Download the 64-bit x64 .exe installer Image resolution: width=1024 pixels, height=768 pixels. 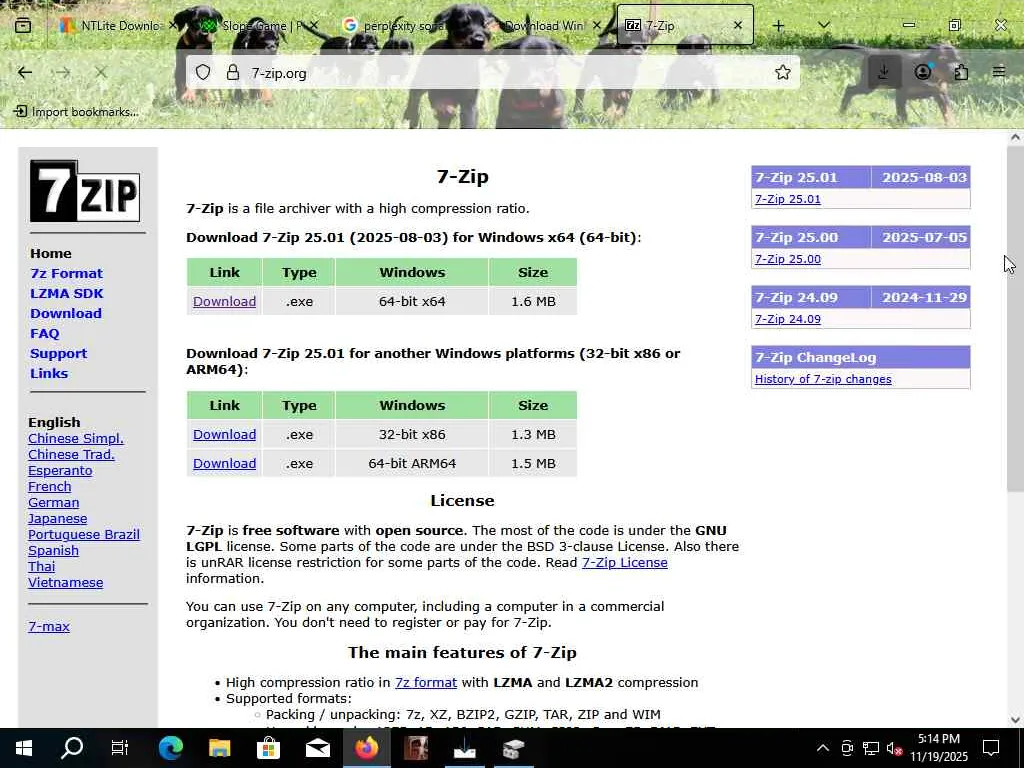(224, 302)
